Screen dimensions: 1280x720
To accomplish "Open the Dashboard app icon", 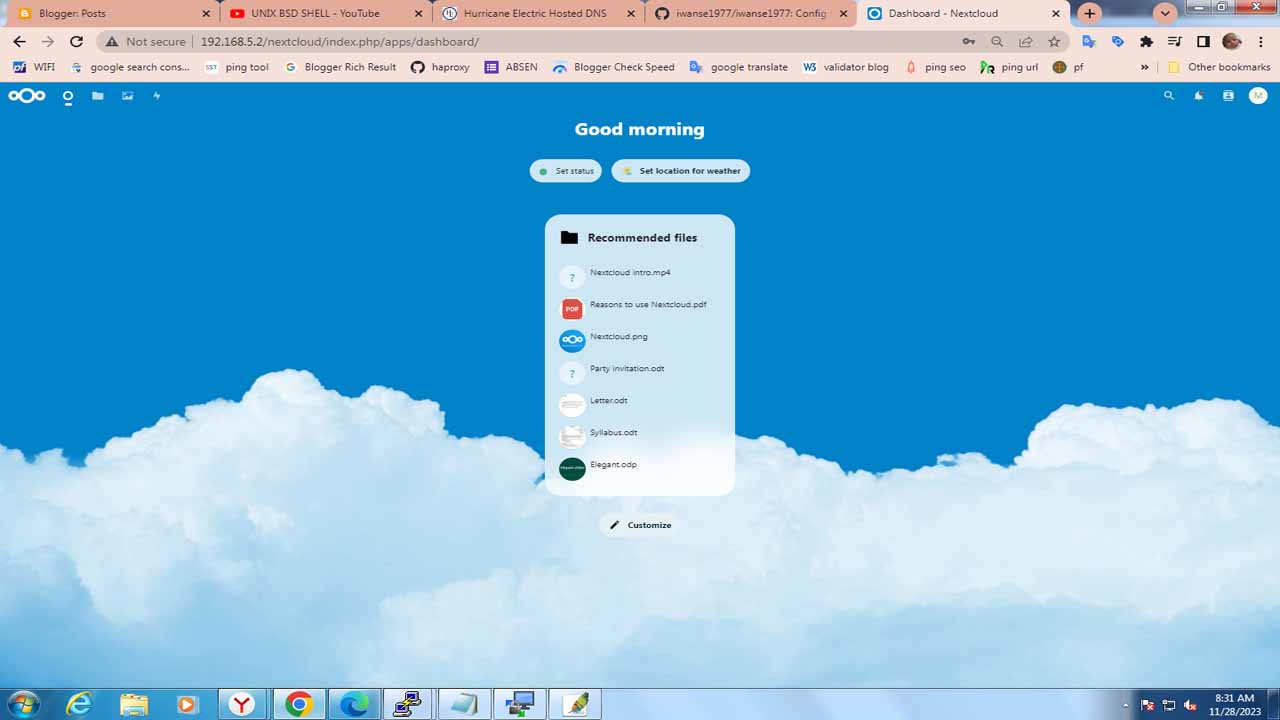I will 67,95.
